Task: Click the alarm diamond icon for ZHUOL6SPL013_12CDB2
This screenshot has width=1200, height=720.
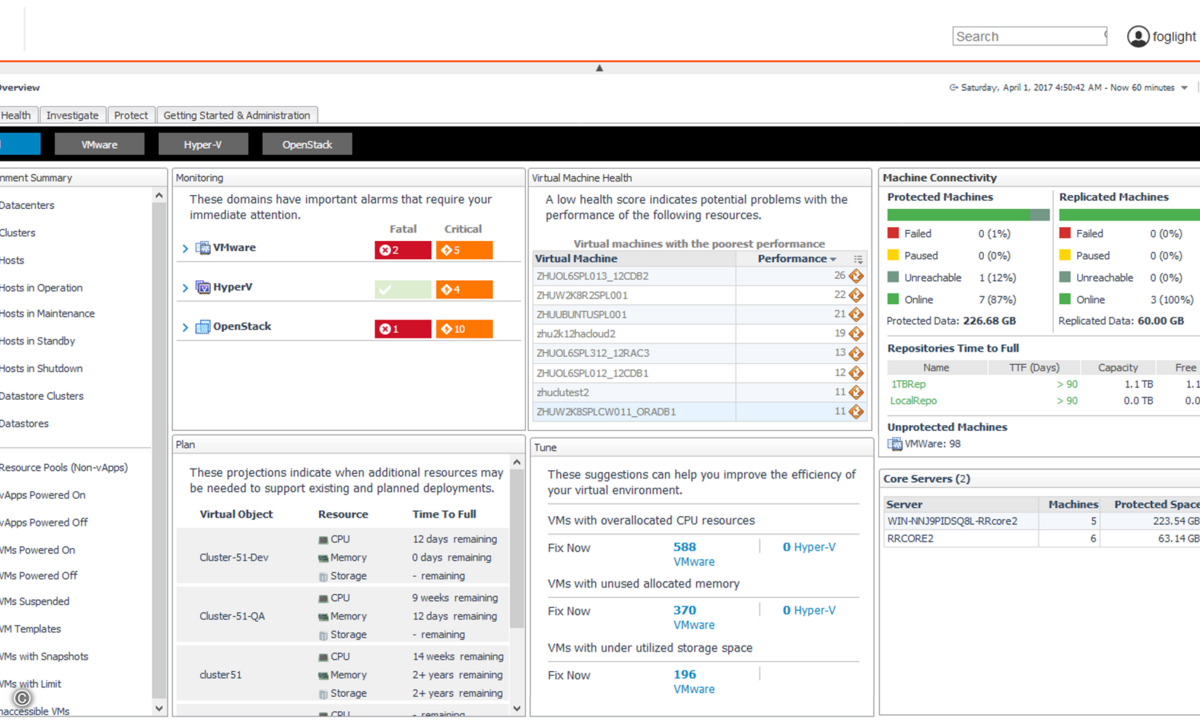Action: pyautogui.click(x=856, y=276)
